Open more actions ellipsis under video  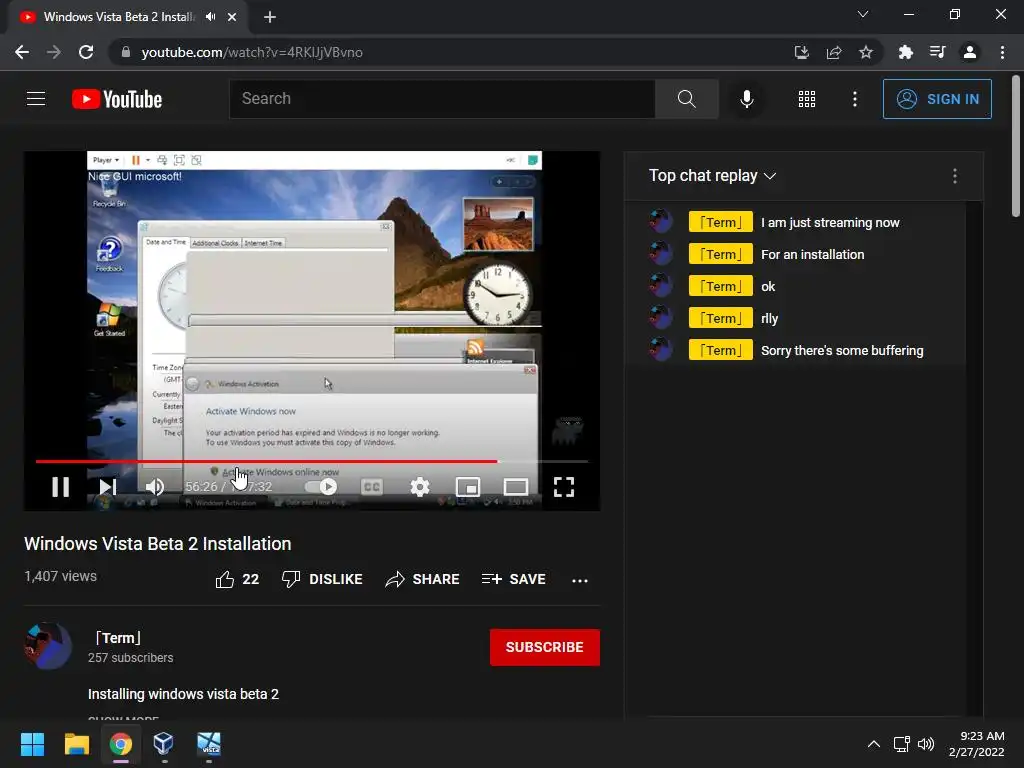[580, 580]
